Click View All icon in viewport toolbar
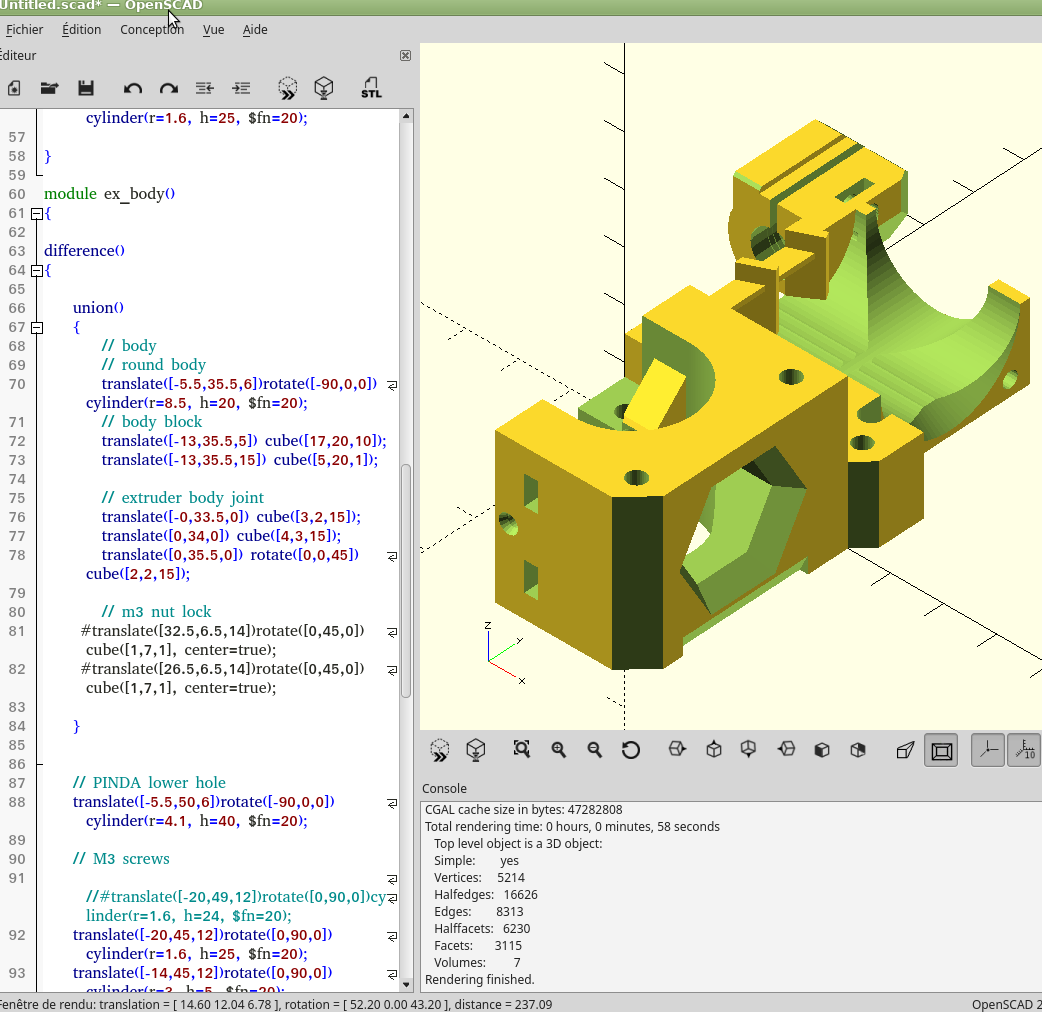 click(521, 749)
